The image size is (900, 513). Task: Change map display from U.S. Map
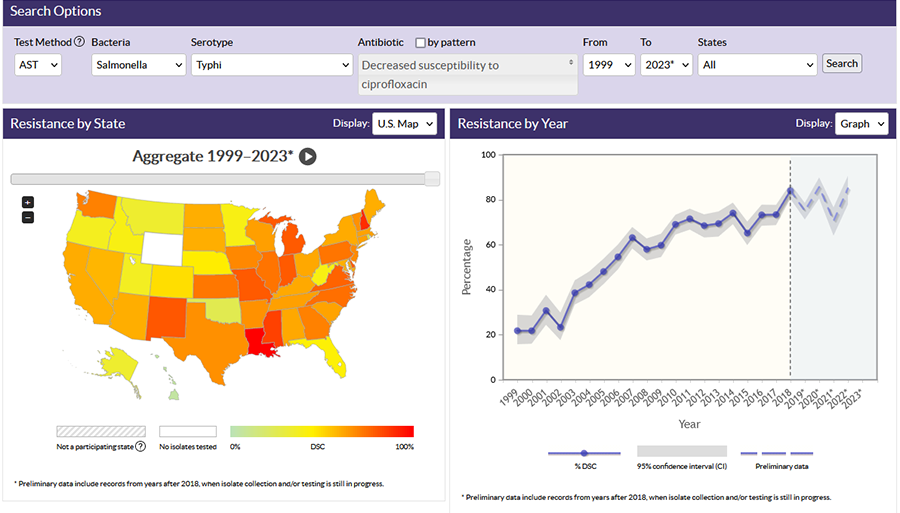click(x=404, y=124)
